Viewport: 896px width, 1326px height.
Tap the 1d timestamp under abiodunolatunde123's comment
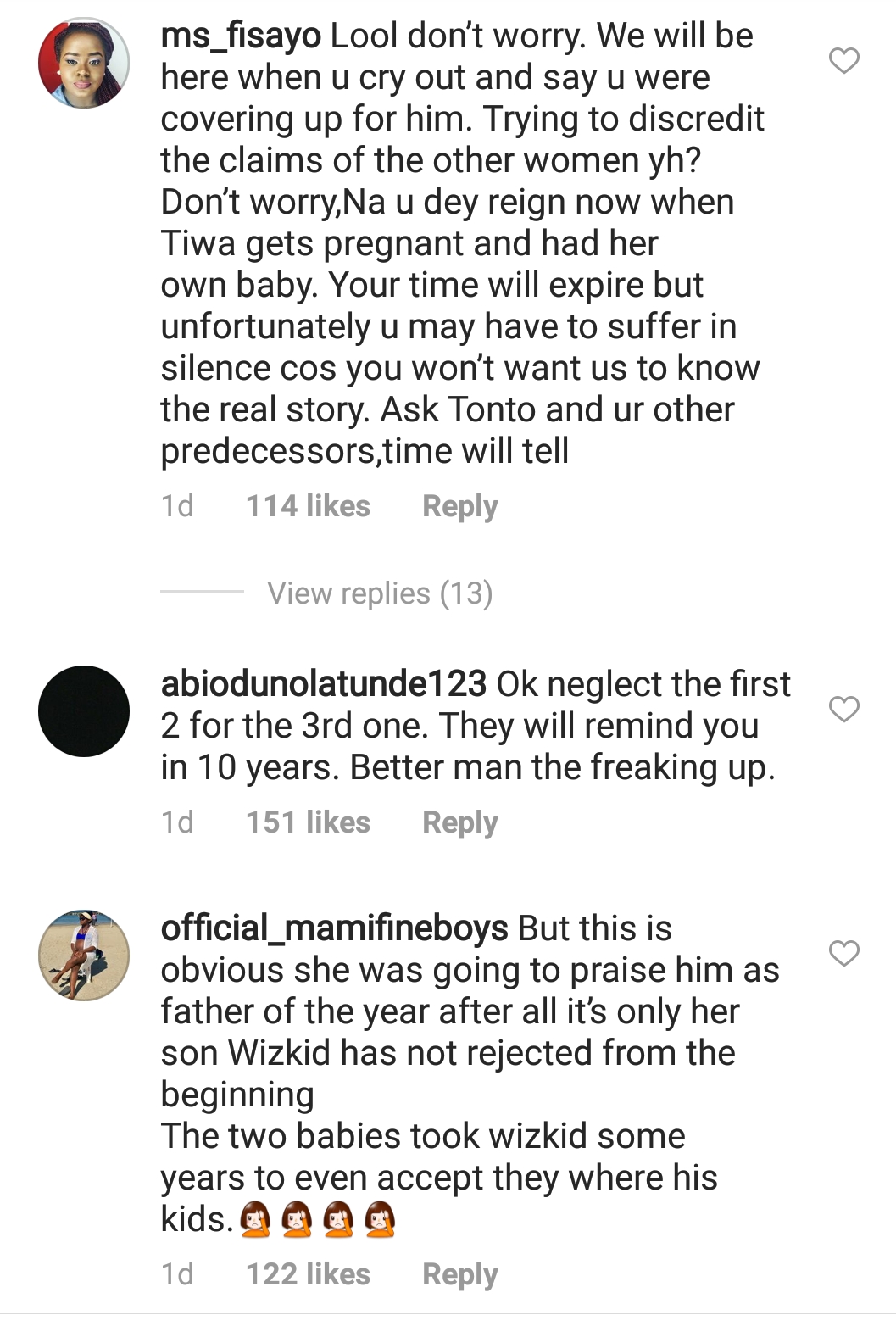pos(177,822)
